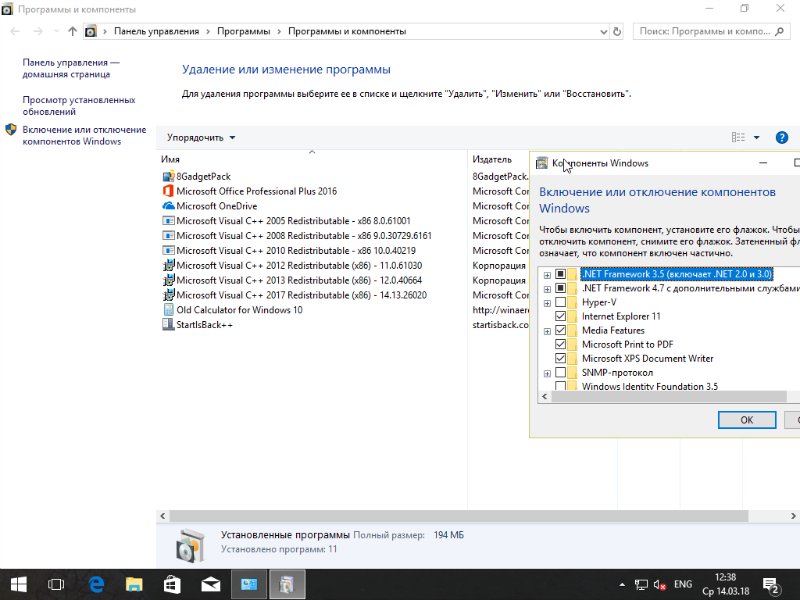The image size is (800, 600).
Task: Click the search magnifier icon
Action: [779, 32]
